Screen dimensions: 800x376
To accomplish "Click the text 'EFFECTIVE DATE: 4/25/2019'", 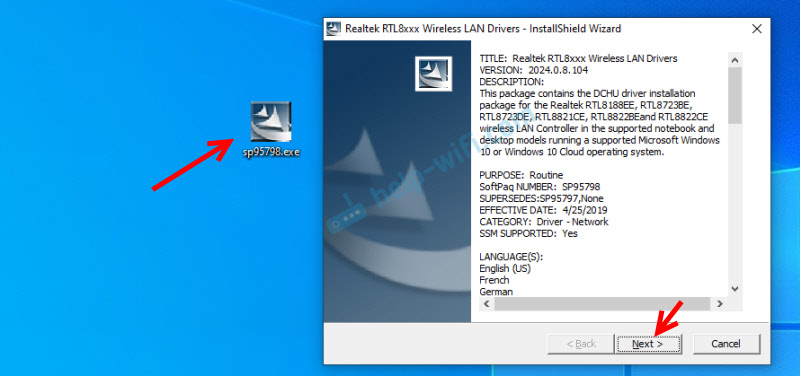I will [543, 210].
